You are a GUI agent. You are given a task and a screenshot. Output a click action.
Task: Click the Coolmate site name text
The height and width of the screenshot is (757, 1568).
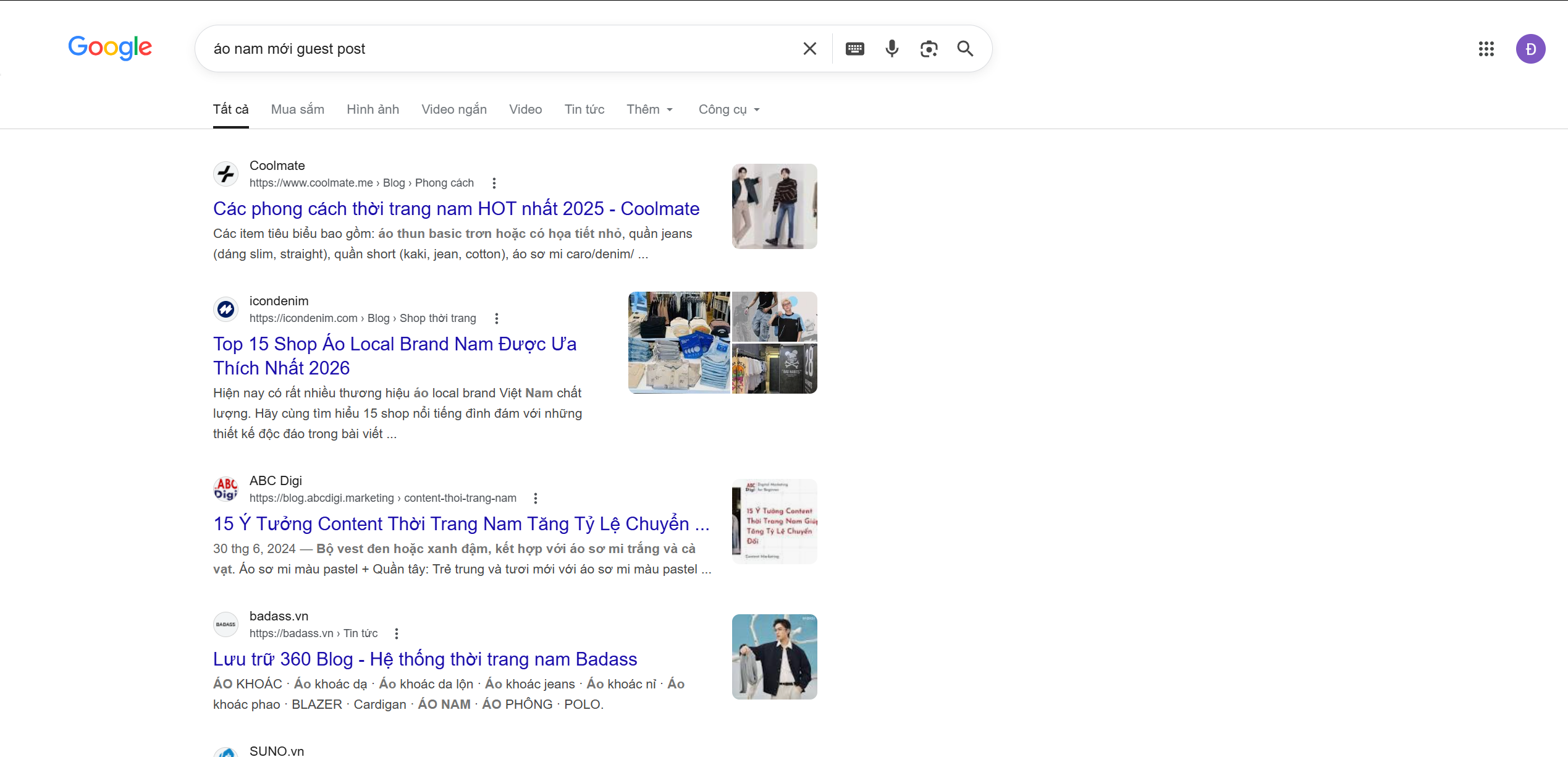(x=277, y=166)
